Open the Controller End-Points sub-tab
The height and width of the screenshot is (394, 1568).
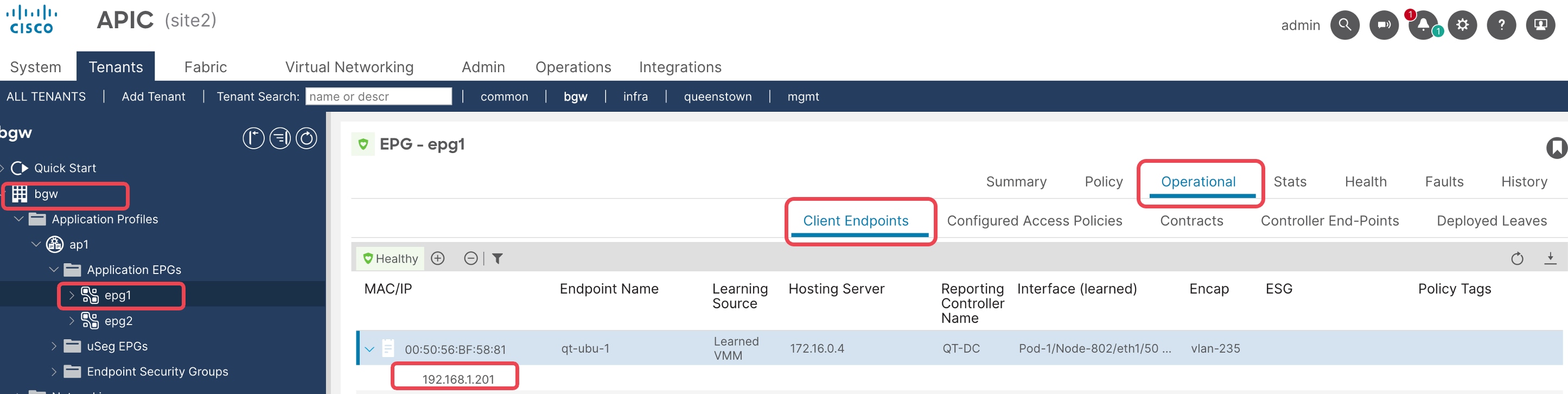[x=1330, y=220]
